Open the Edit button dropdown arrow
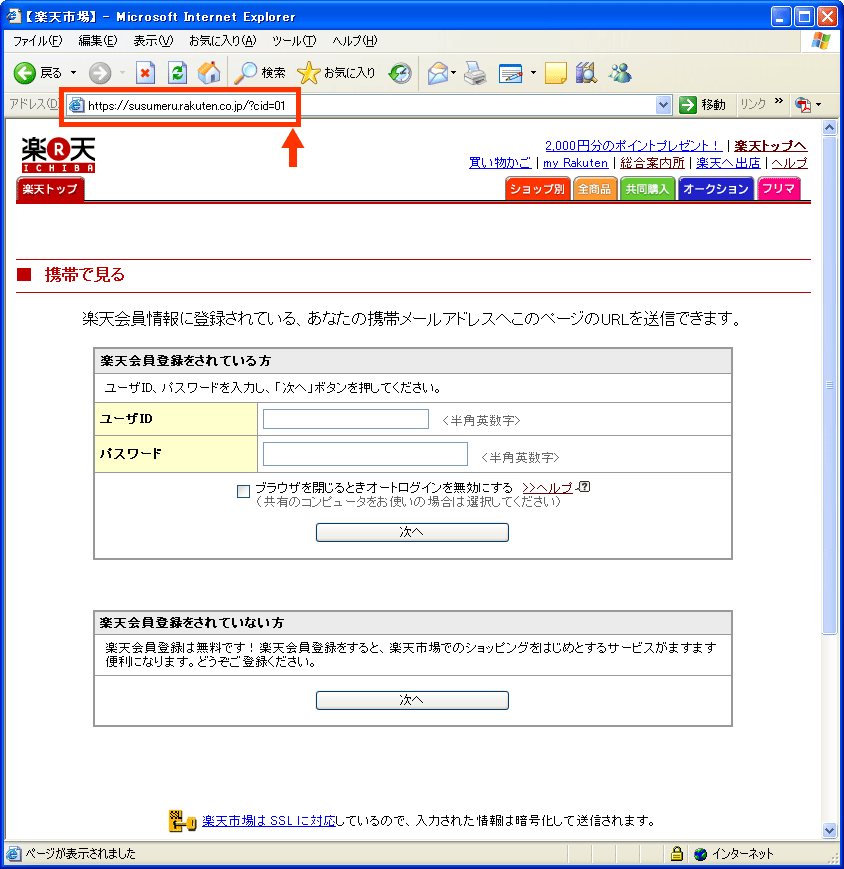The image size is (844, 869). pyautogui.click(x=533, y=73)
